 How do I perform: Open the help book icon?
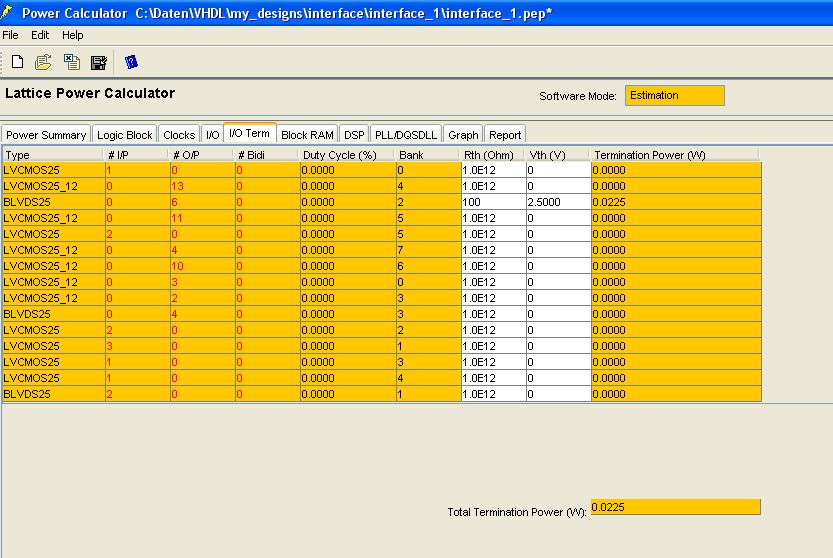pos(131,62)
